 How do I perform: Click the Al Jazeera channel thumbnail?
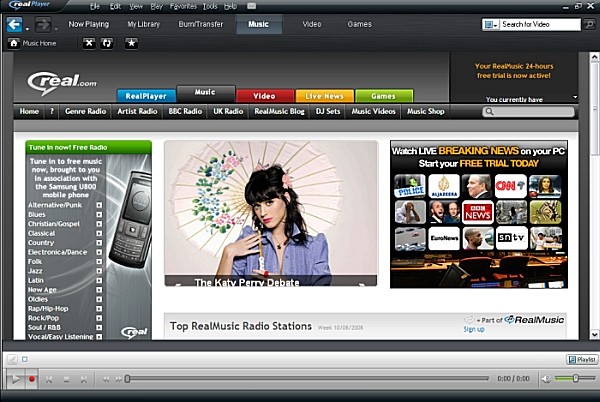[444, 186]
